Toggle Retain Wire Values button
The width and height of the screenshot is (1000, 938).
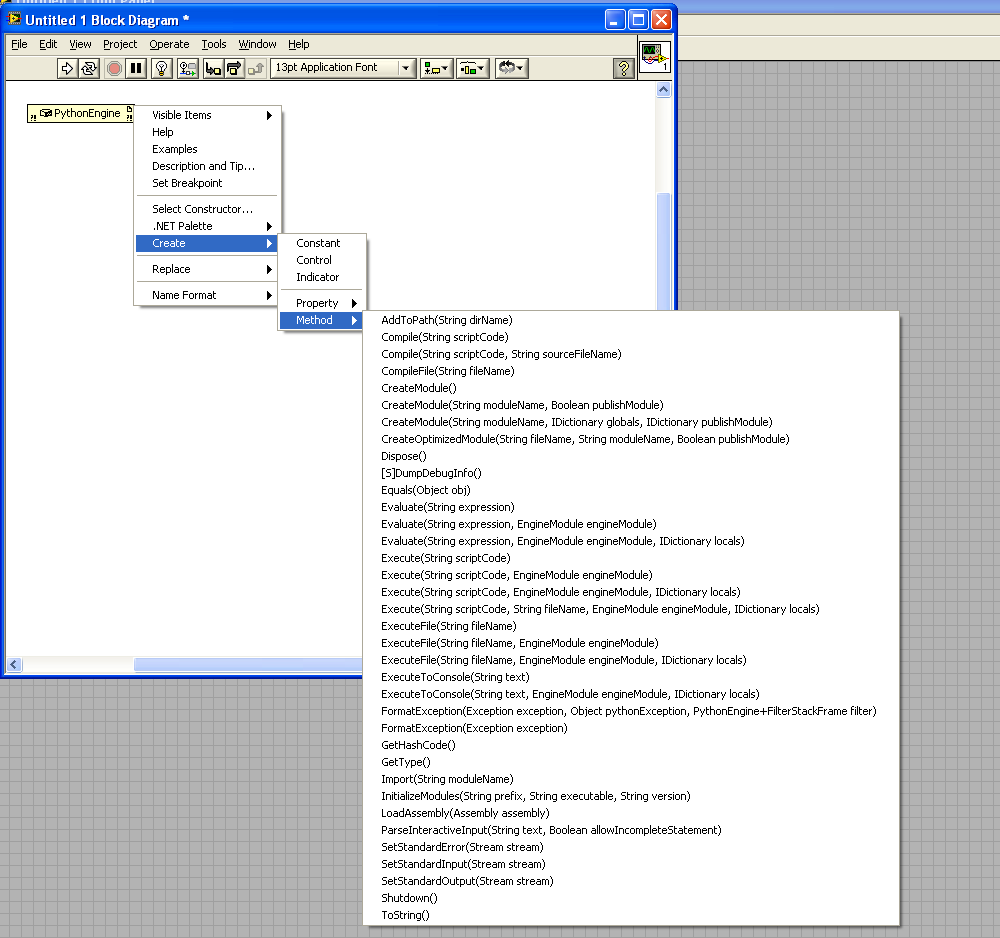(188, 68)
